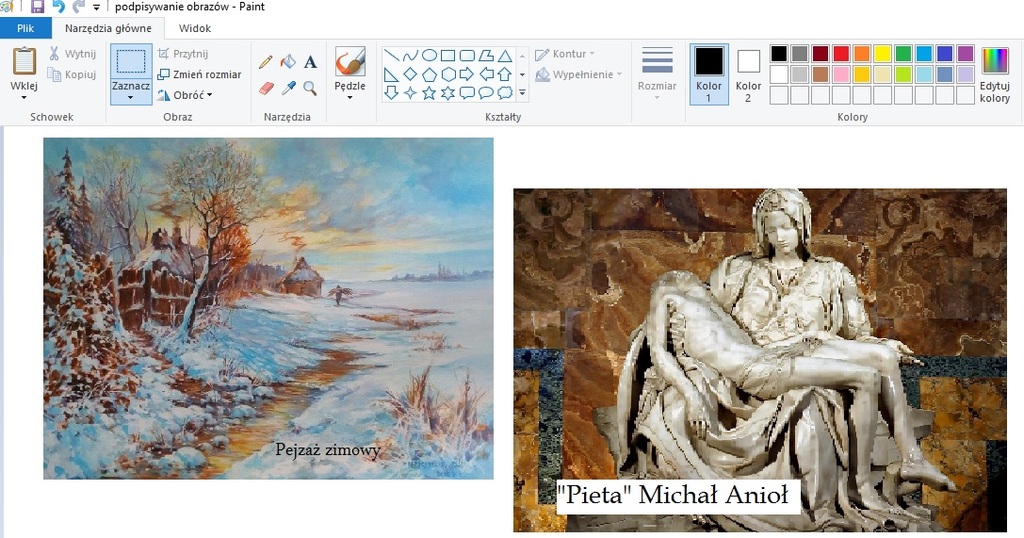Select the Pencil tool

tap(266, 61)
